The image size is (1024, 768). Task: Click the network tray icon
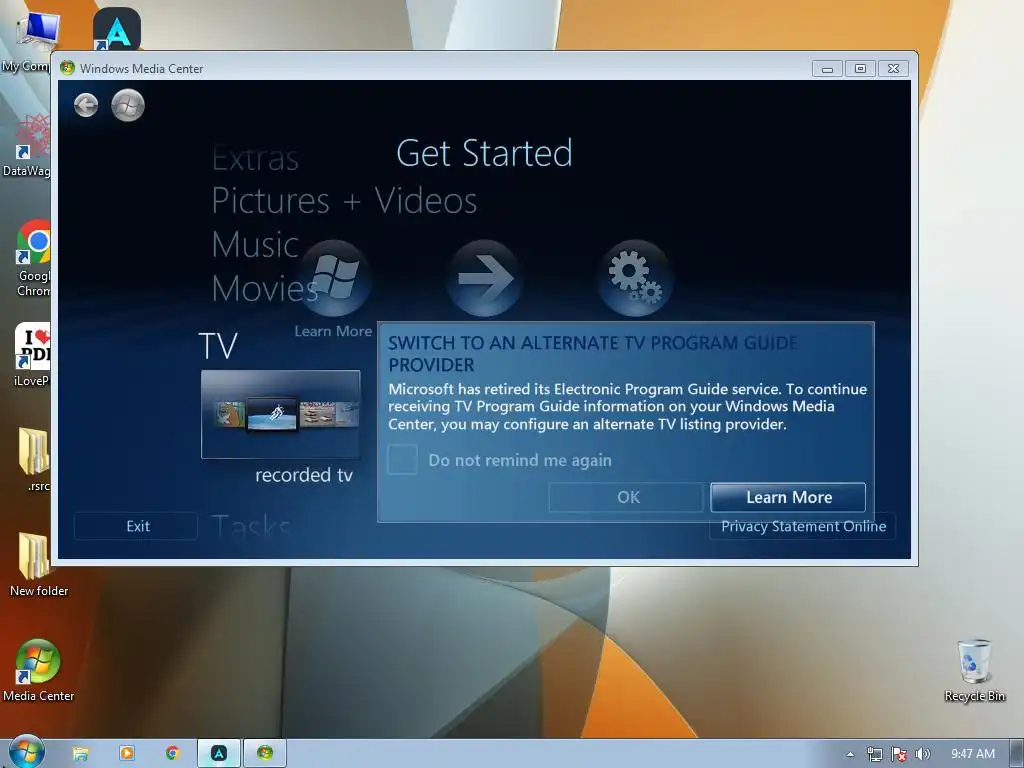coord(874,754)
